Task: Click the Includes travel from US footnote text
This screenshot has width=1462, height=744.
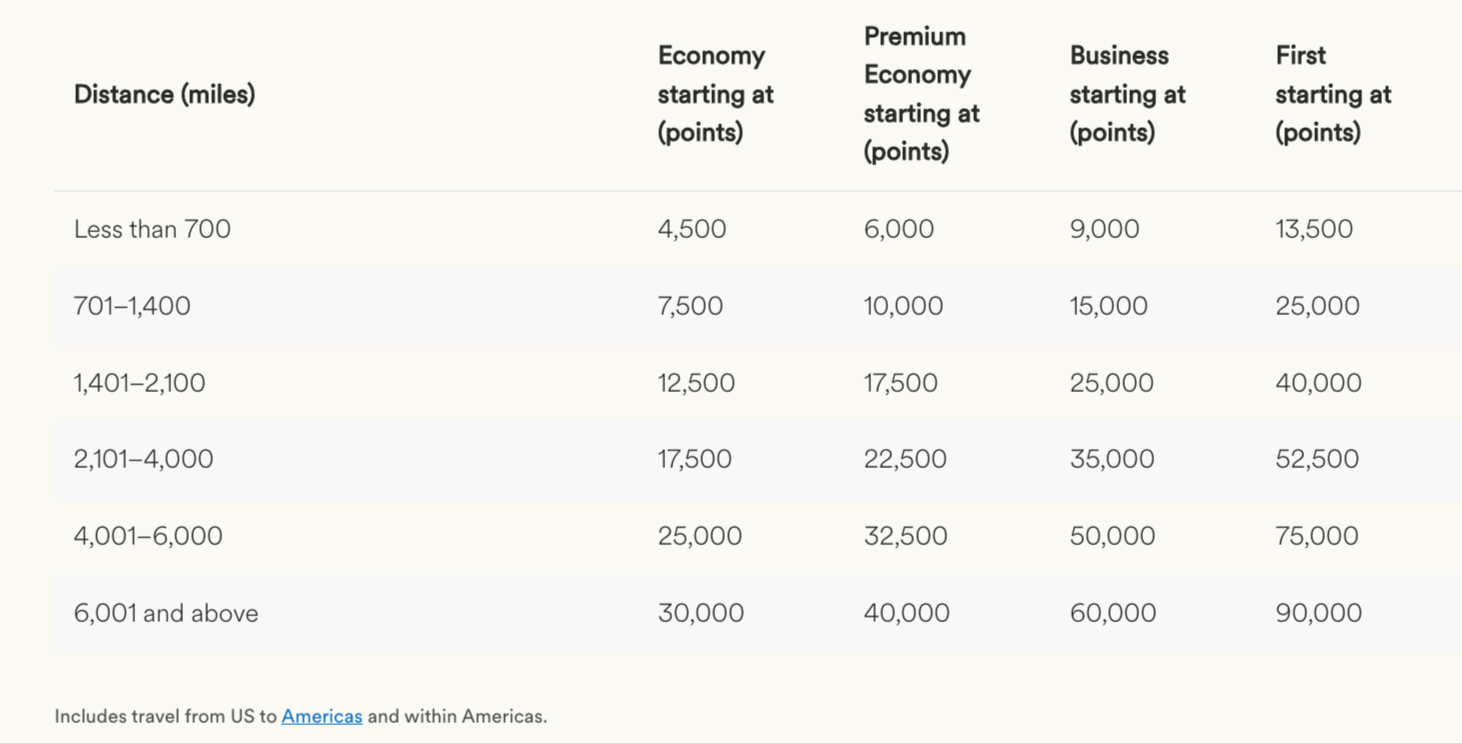Action: (165, 716)
